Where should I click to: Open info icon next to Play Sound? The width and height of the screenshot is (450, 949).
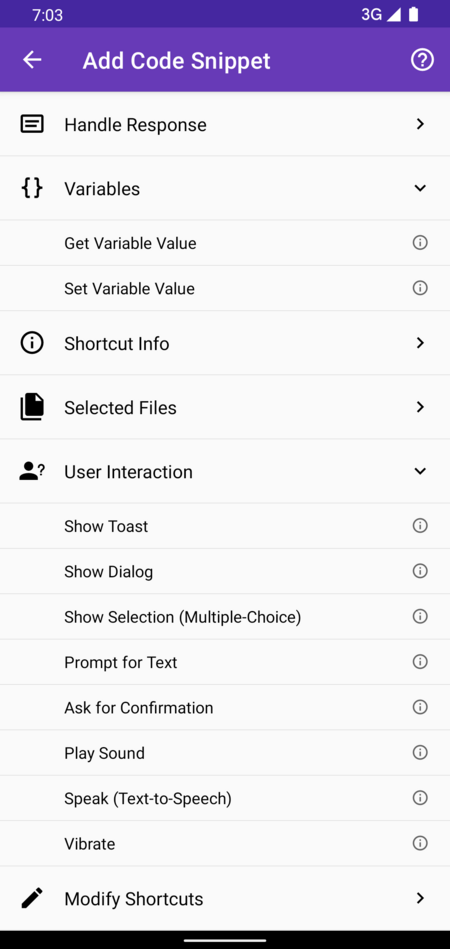pyautogui.click(x=420, y=752)
